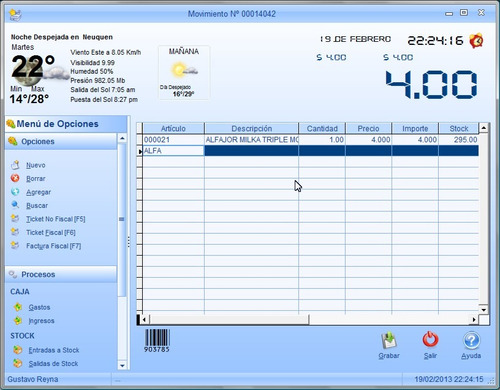Click the red Borrar delete icon
The width and height of the screenshot is (500, 390).
tap(15, 178)
